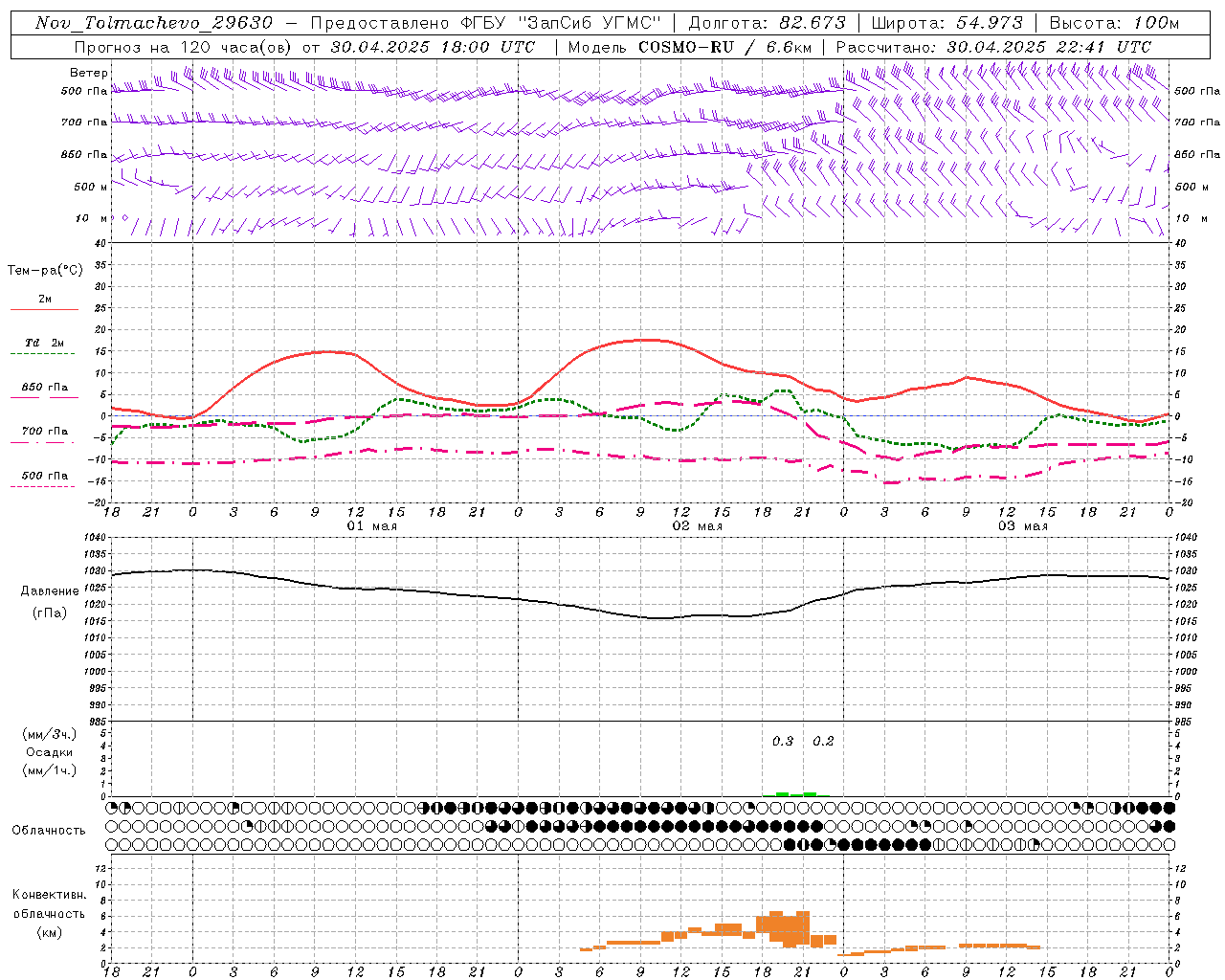Screen dimensions: 1225x980
Task: Click the Высота: 100м value
Action: 1115,23
